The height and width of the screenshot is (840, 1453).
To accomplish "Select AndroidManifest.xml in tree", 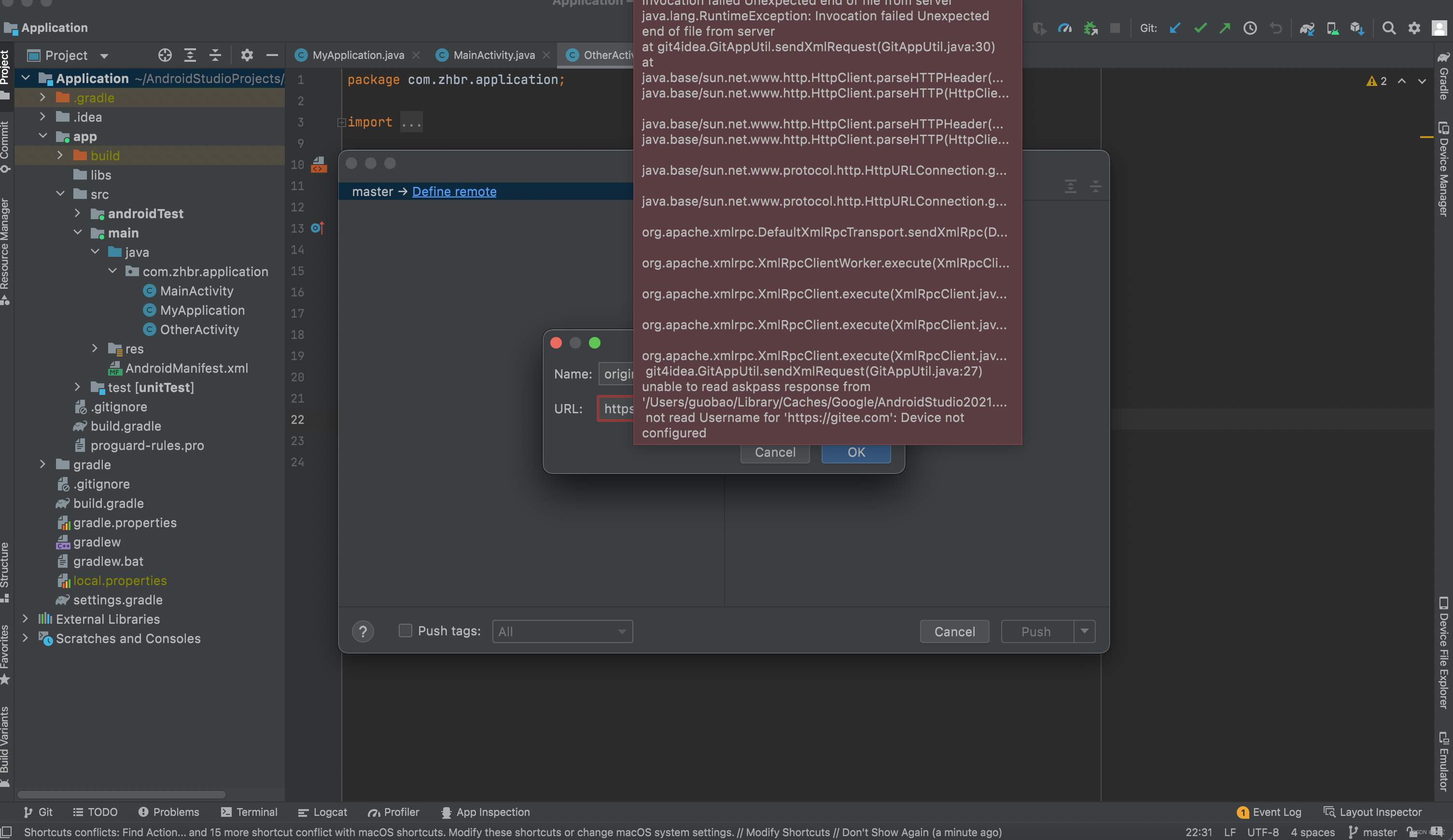I will tap(186, 368).
